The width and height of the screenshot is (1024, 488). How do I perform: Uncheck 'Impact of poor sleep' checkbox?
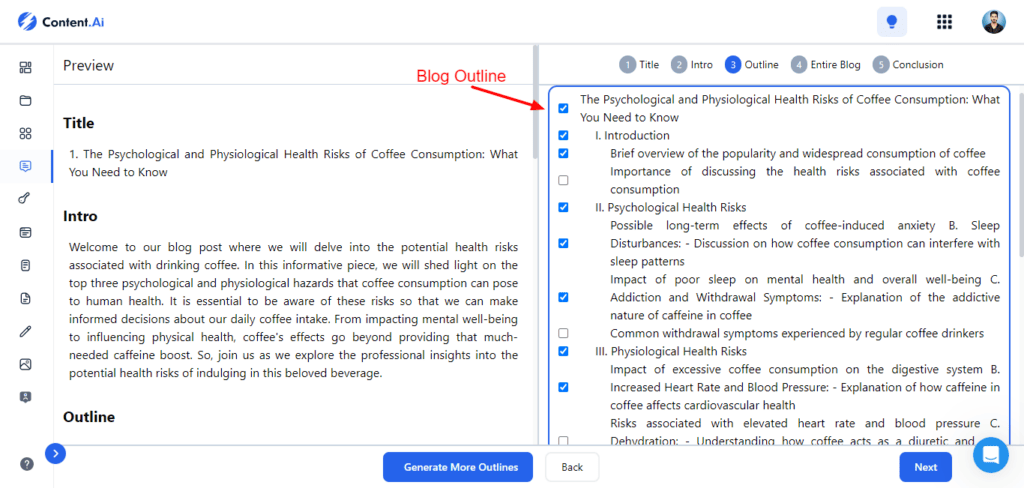[x=564, y=297]
